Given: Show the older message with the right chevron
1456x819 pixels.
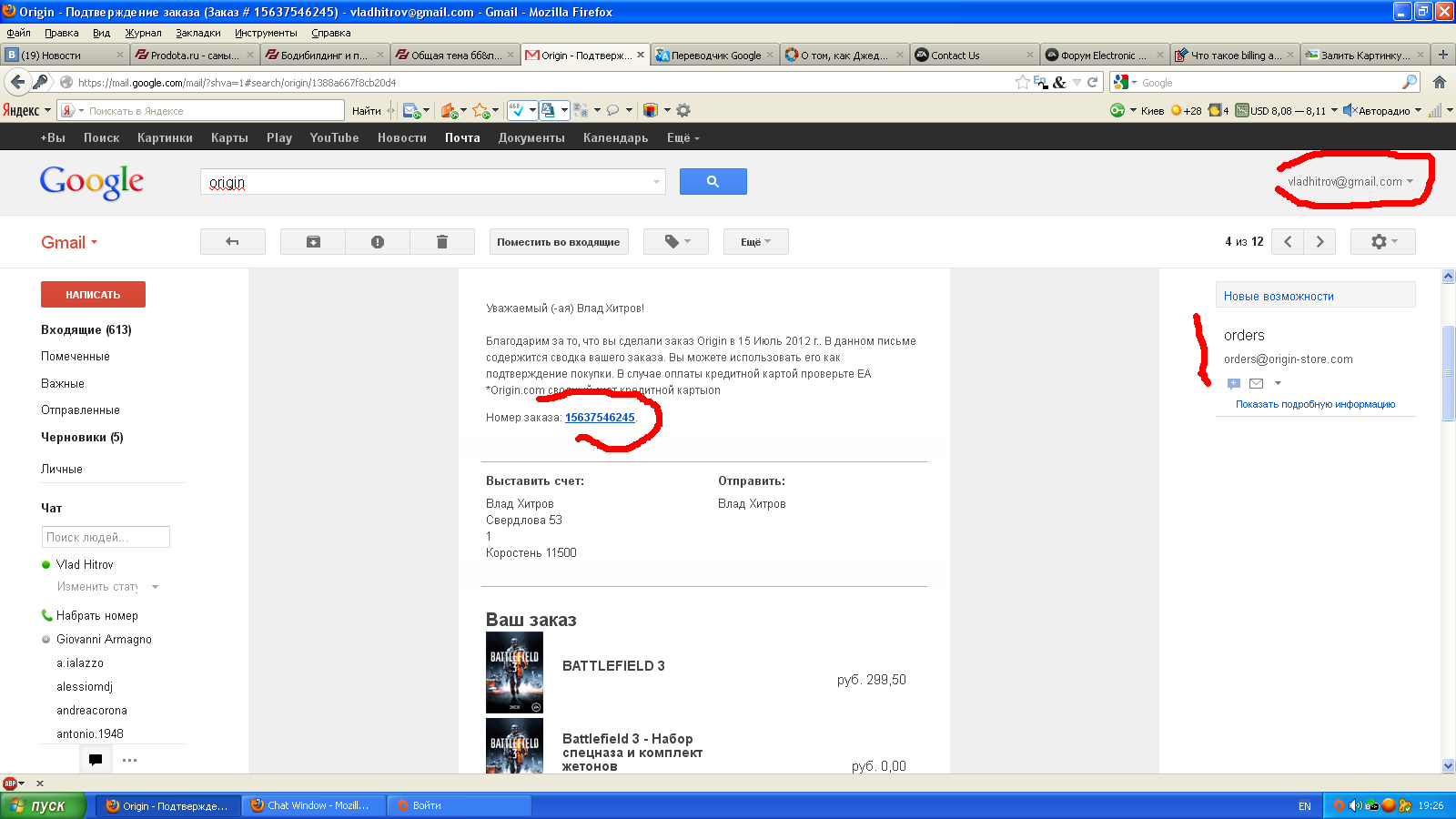Looking at the screenshot, I should click(x=1320, y=241).
